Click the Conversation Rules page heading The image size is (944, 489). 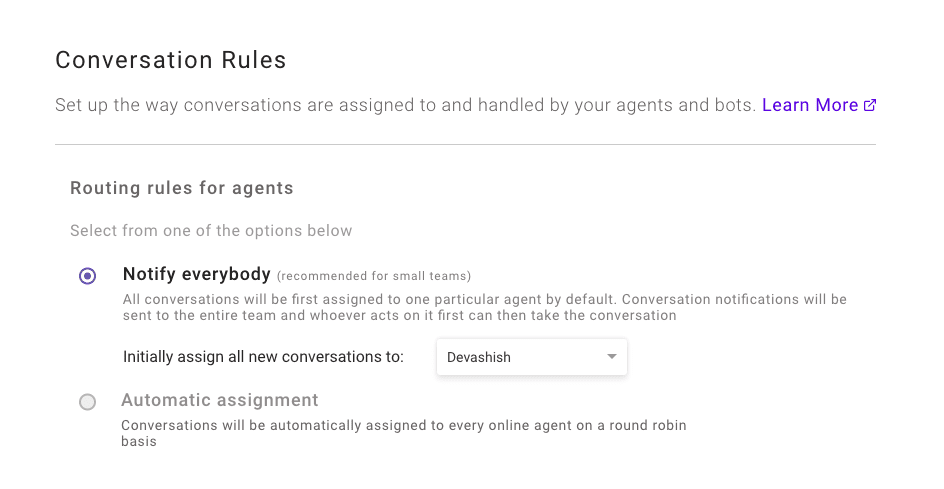pos(171,60)
